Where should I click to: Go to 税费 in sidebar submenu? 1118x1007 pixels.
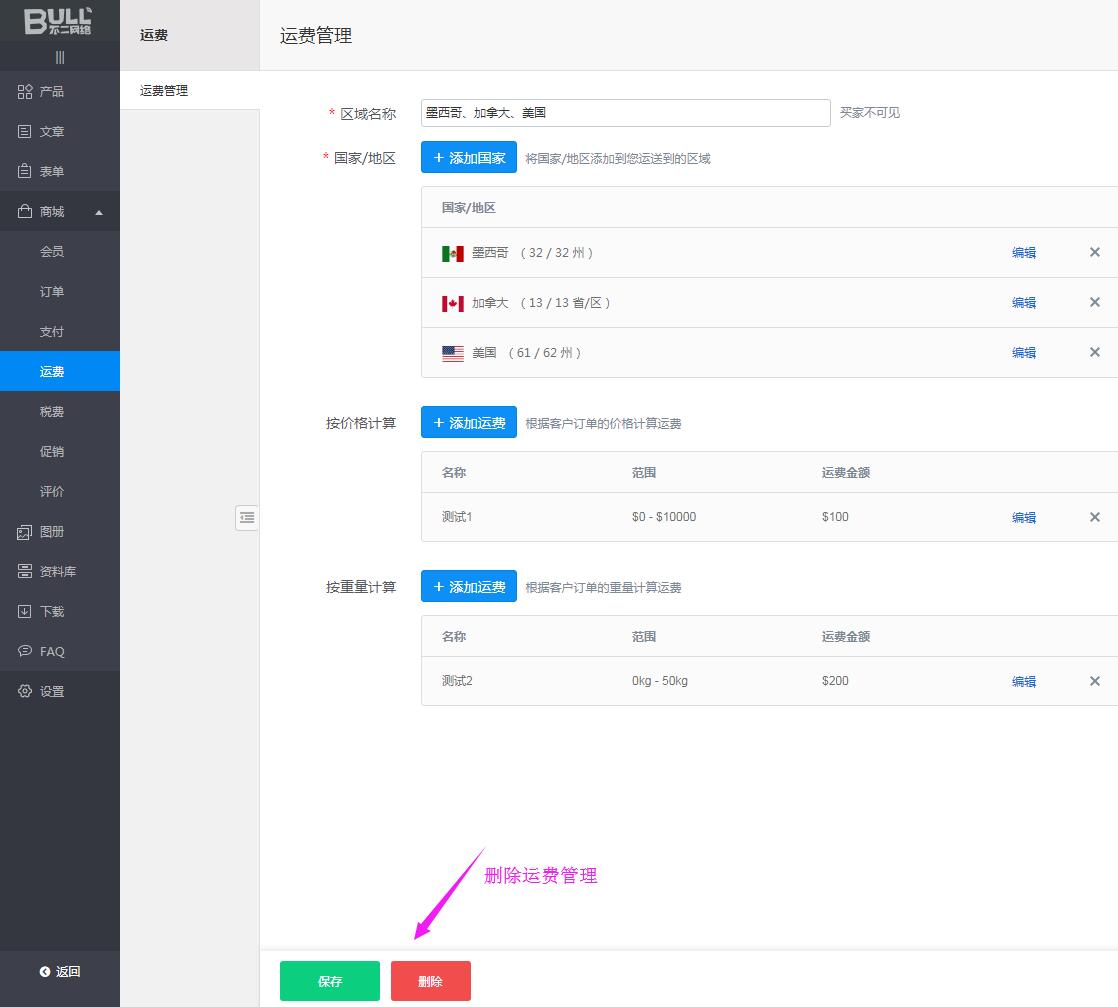(52, 412)
